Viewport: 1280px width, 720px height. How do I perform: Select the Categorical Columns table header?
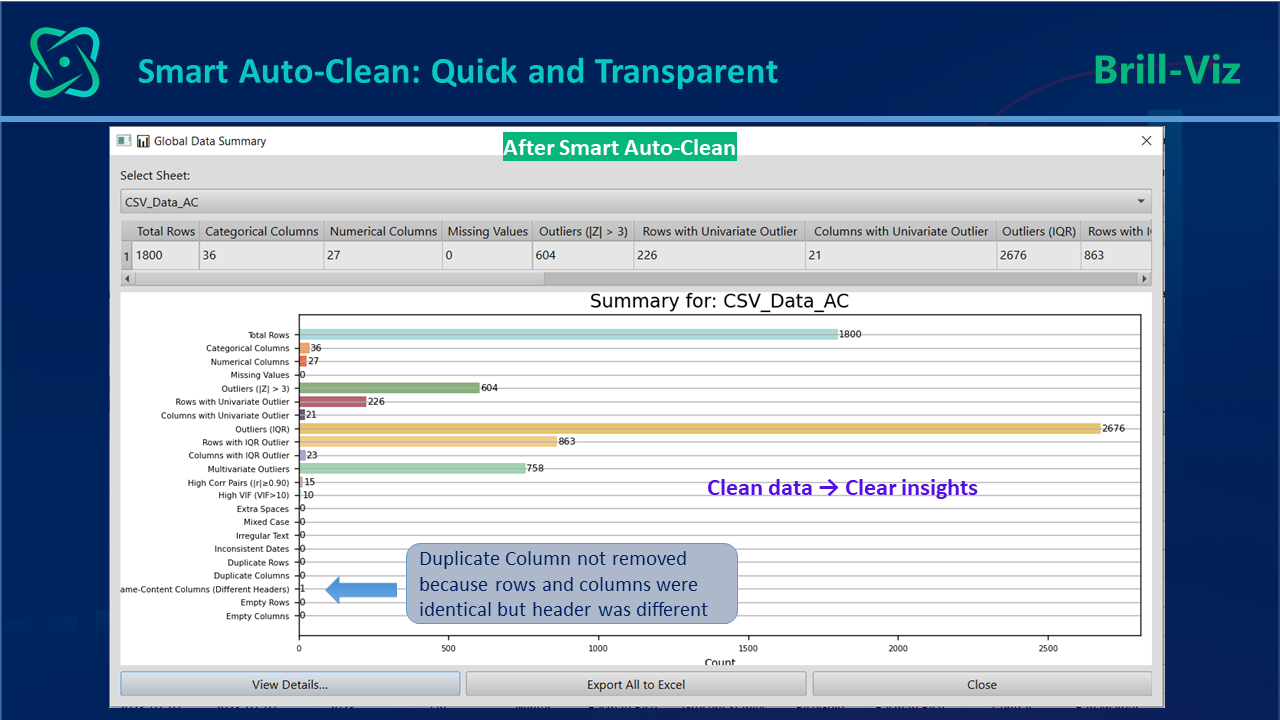click(x=262, y=231)
